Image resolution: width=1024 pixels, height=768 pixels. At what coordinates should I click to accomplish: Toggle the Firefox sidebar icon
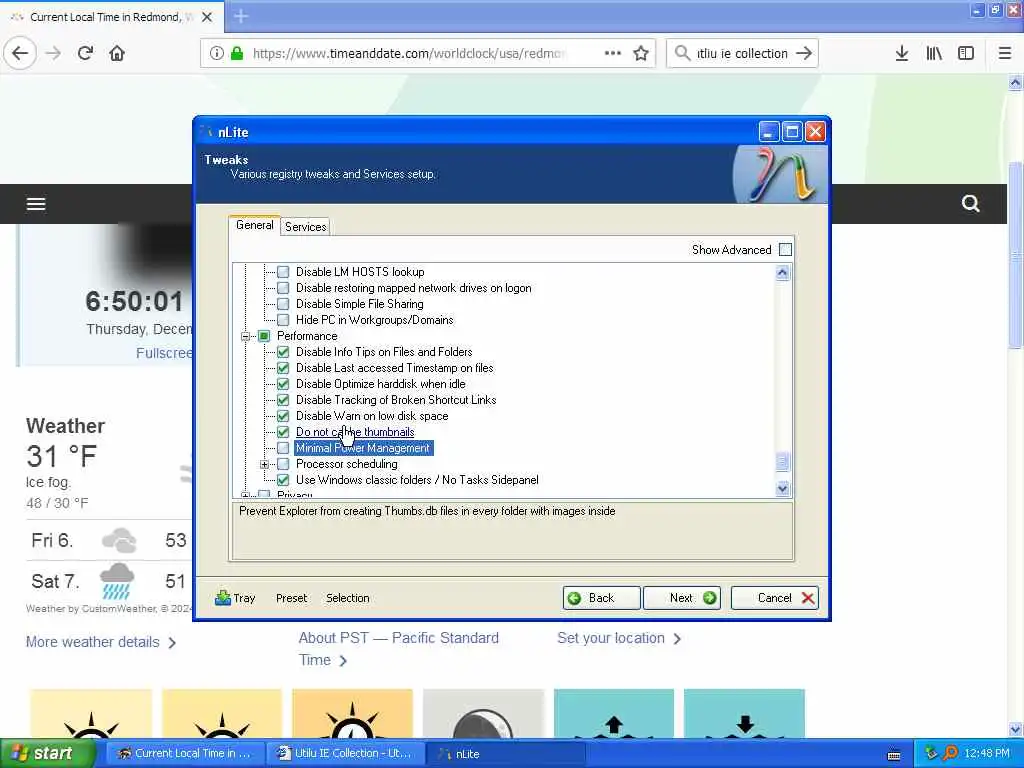click(966, 54)
